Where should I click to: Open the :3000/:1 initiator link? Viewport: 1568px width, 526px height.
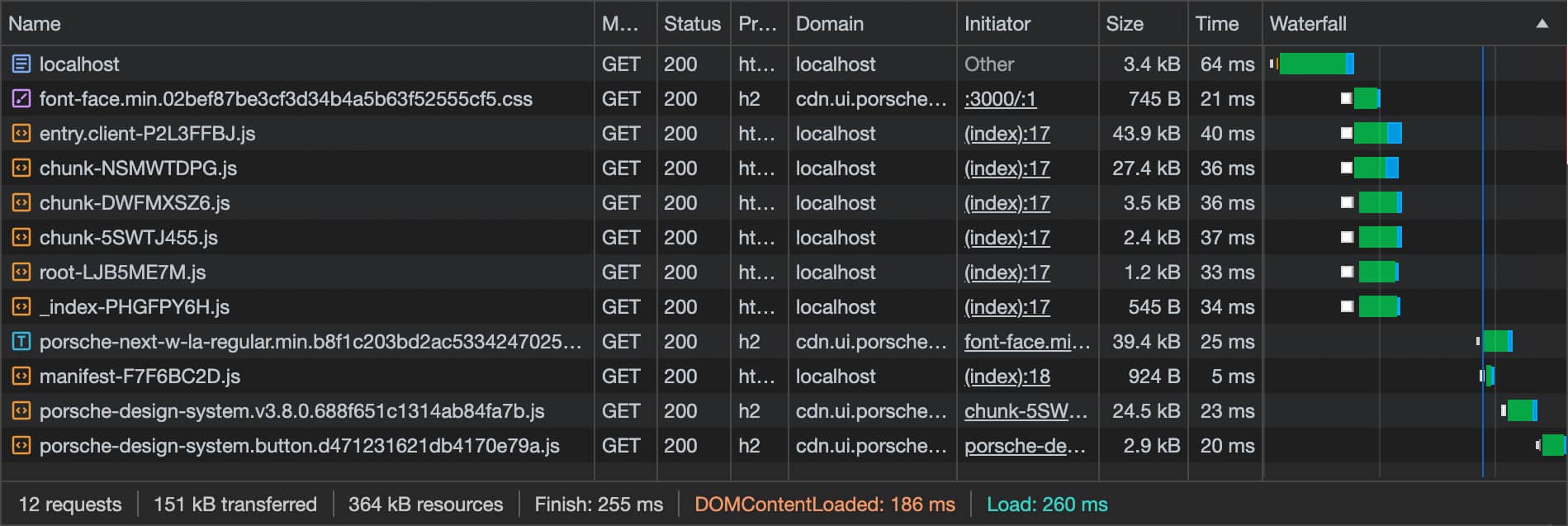point(1000,98)
